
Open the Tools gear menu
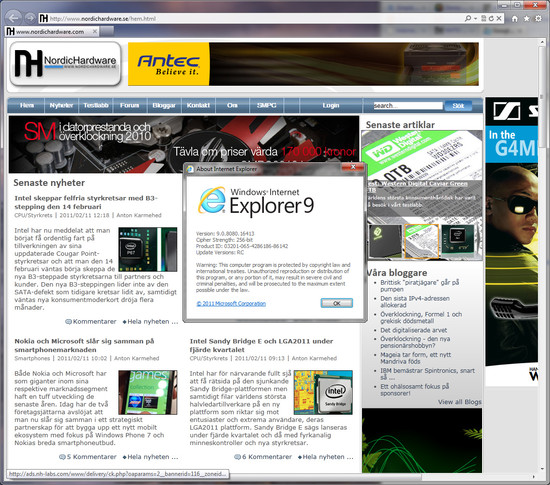(538, 19)
